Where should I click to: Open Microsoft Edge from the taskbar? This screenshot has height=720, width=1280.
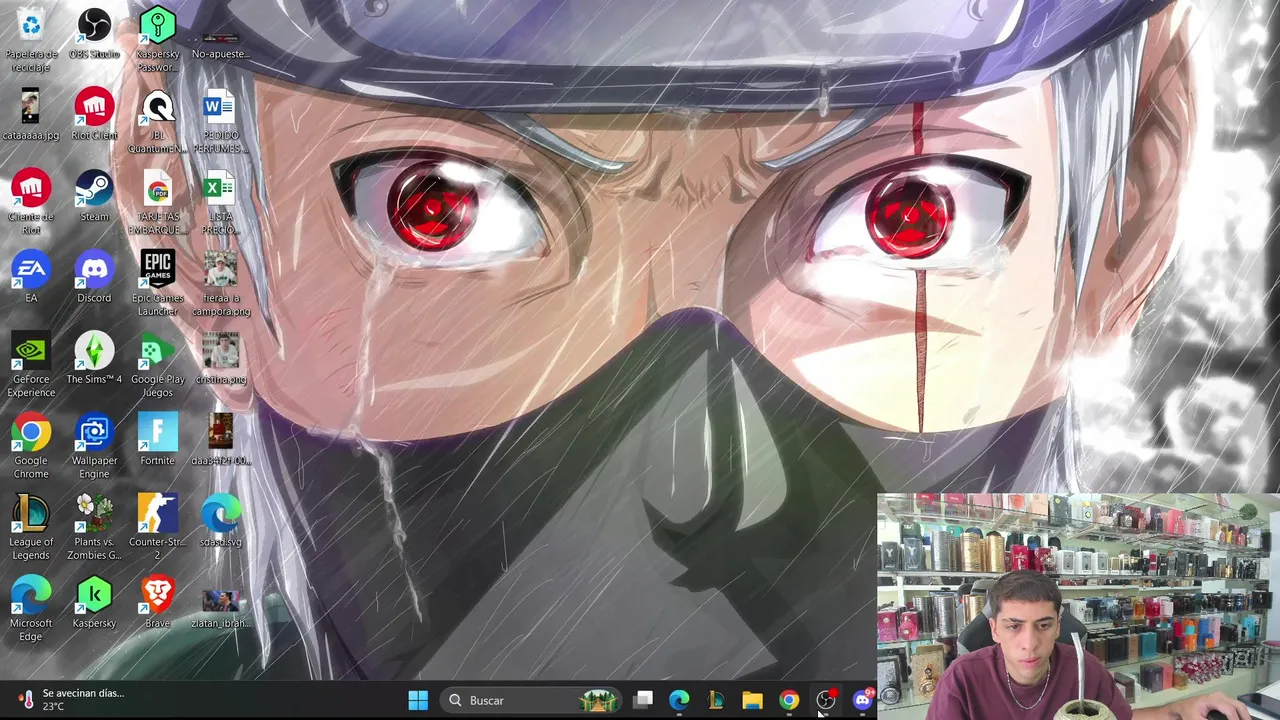pyautogui.click(x=679, y=700)
